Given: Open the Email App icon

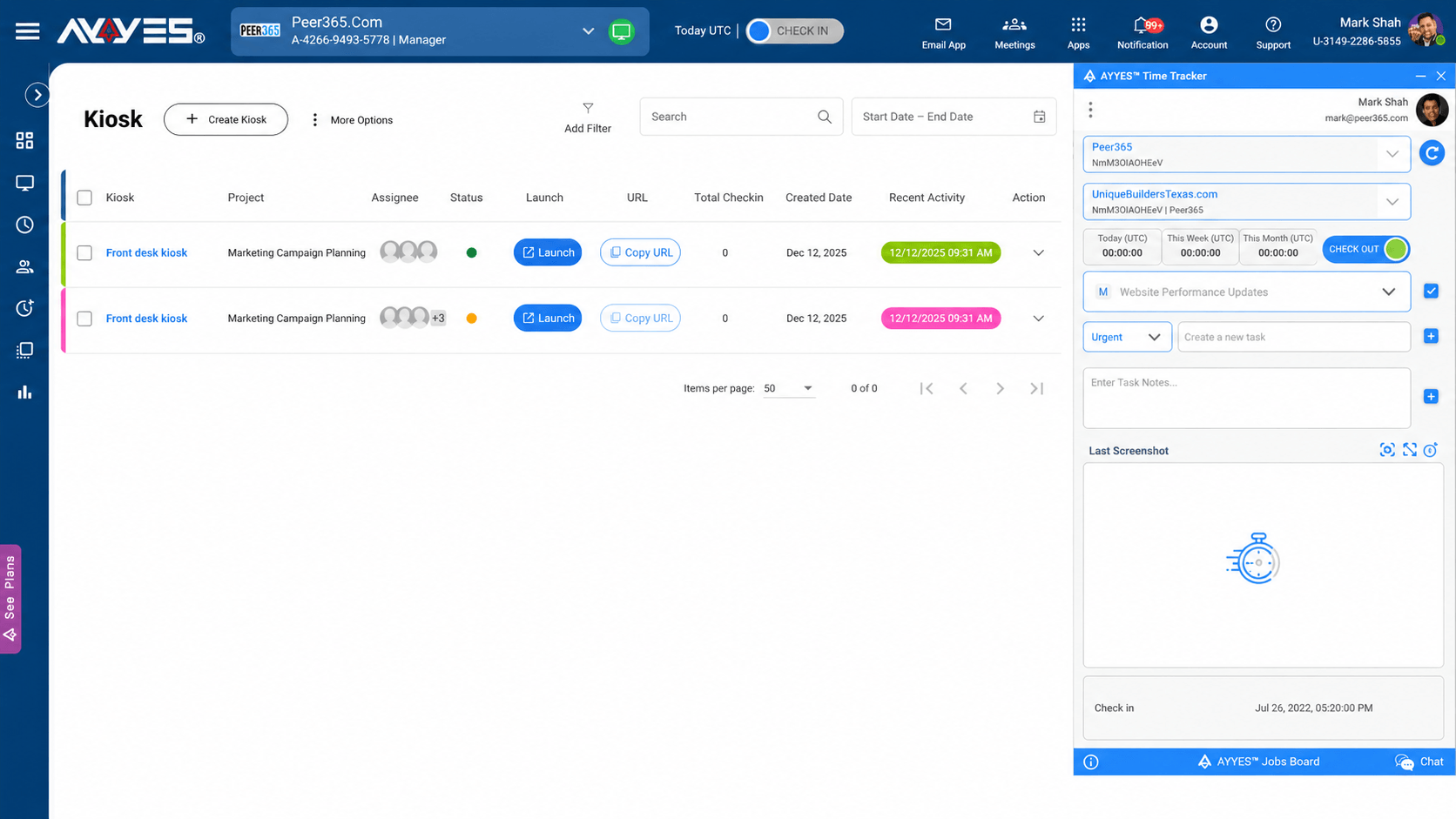Looking at the screenshot, I should click(x=943, y=24).
